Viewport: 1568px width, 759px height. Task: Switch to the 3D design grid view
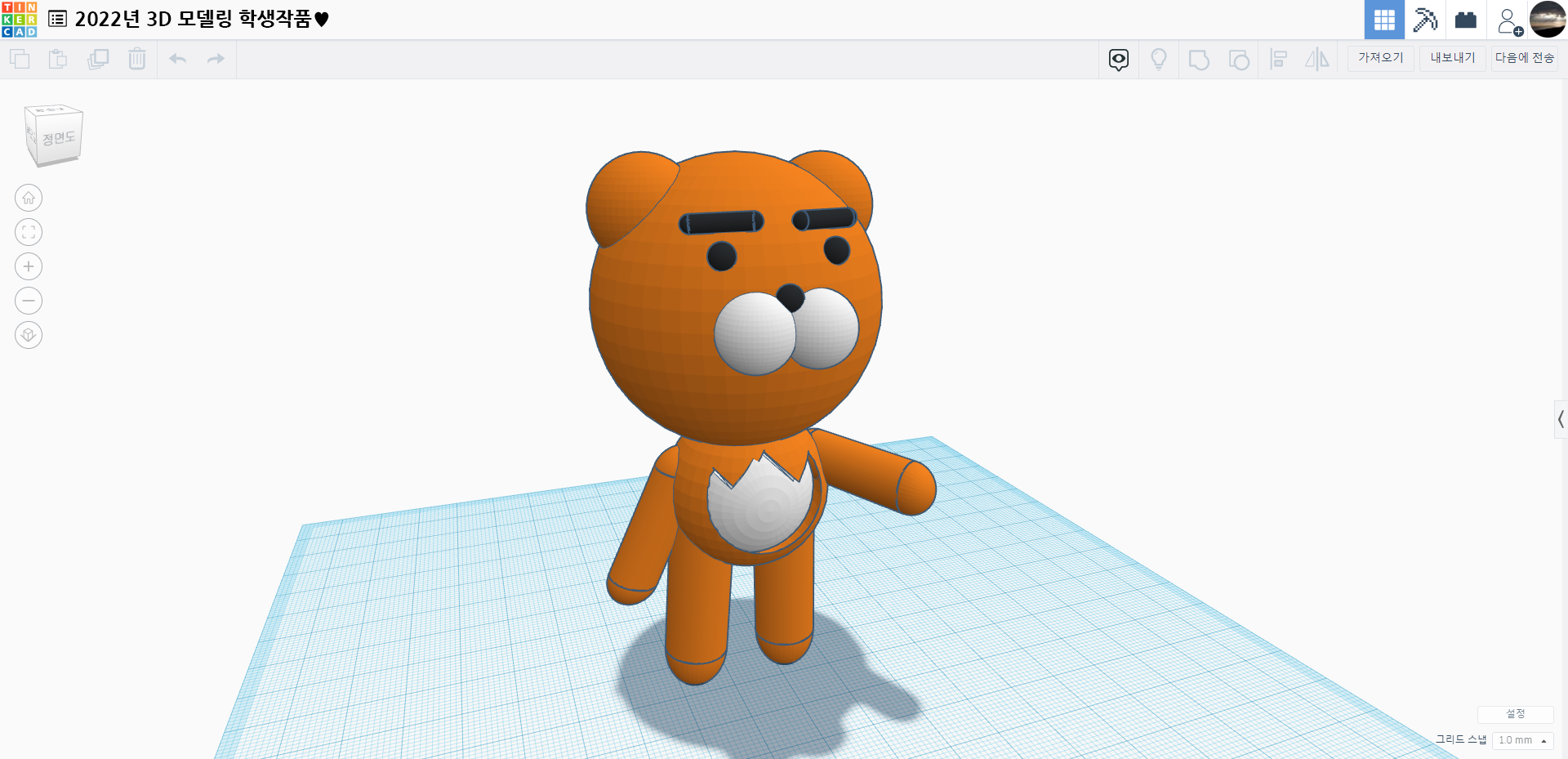[x=1384, y=20]
